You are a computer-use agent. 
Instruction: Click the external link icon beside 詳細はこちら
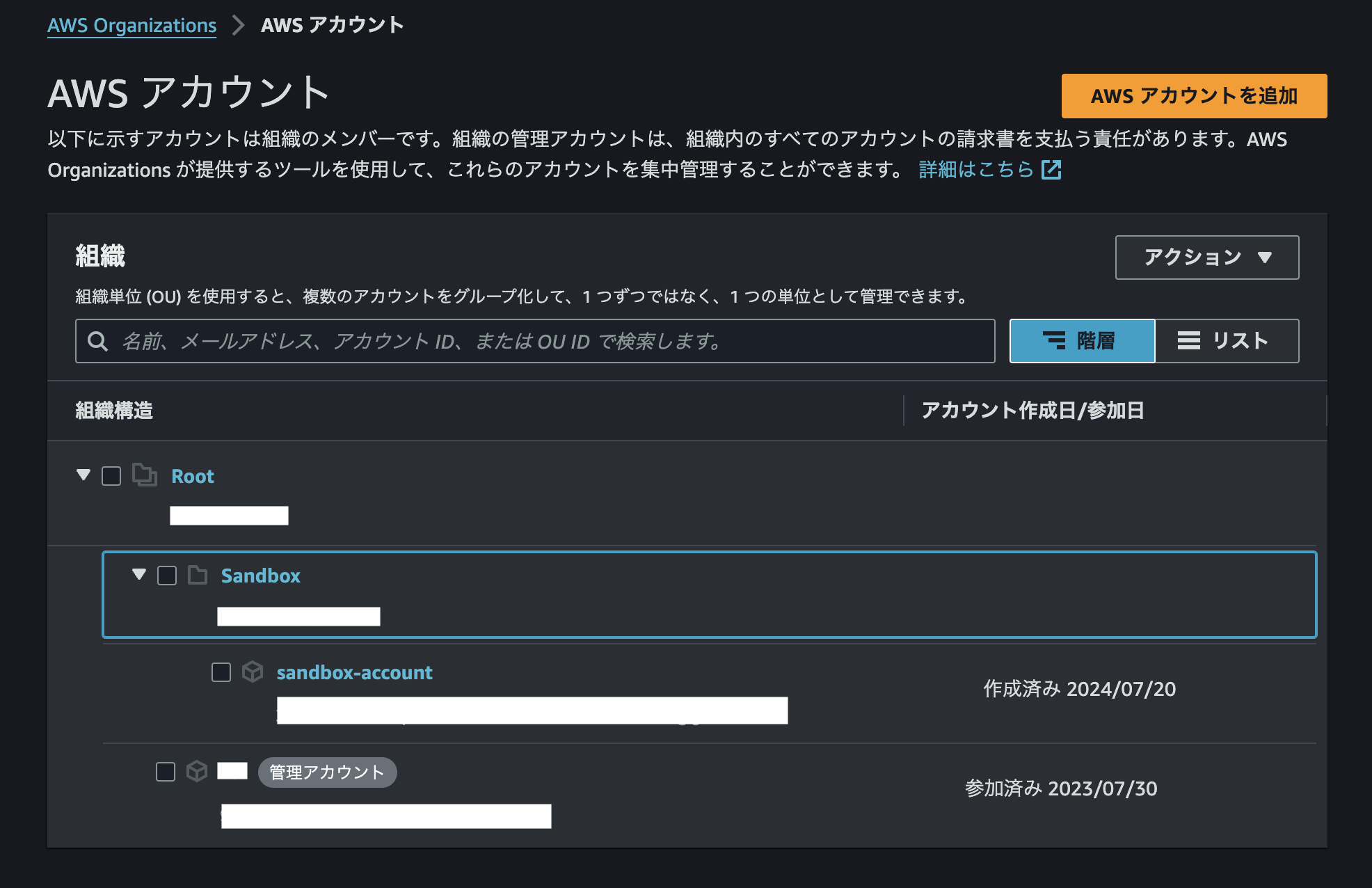point(1051,169)
